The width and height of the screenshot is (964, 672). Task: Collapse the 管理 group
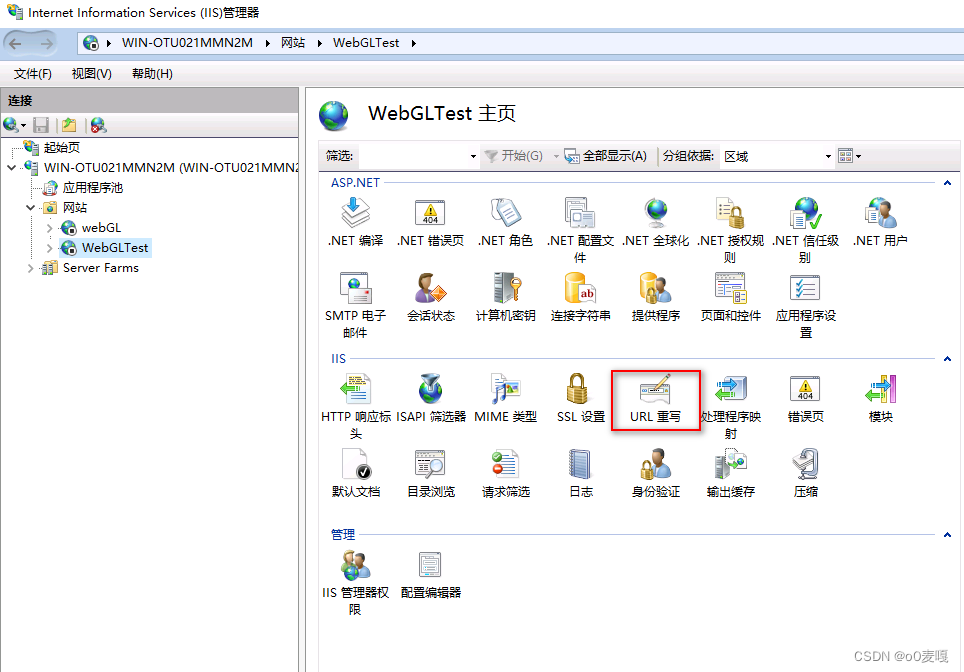[x=947, y=534]
